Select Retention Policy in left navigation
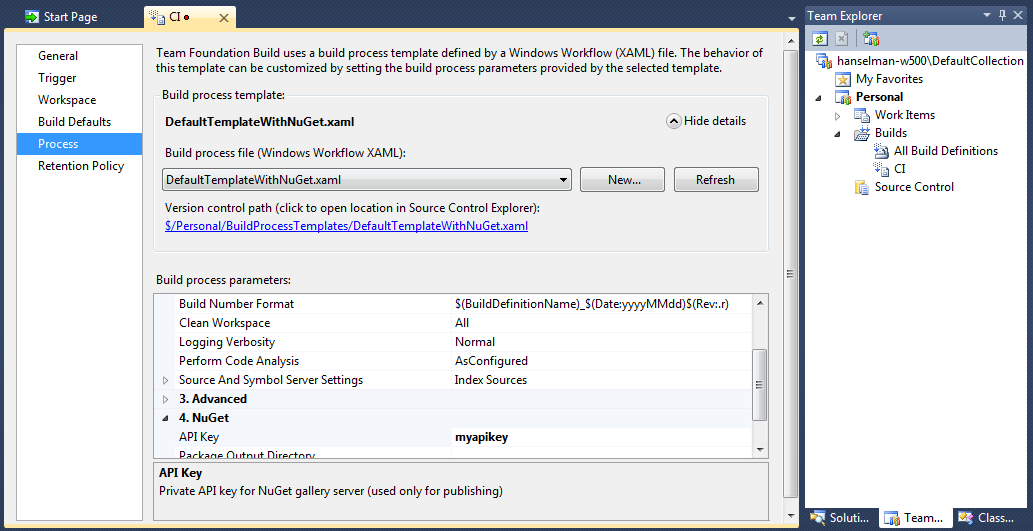 click(x=81, y=166)
